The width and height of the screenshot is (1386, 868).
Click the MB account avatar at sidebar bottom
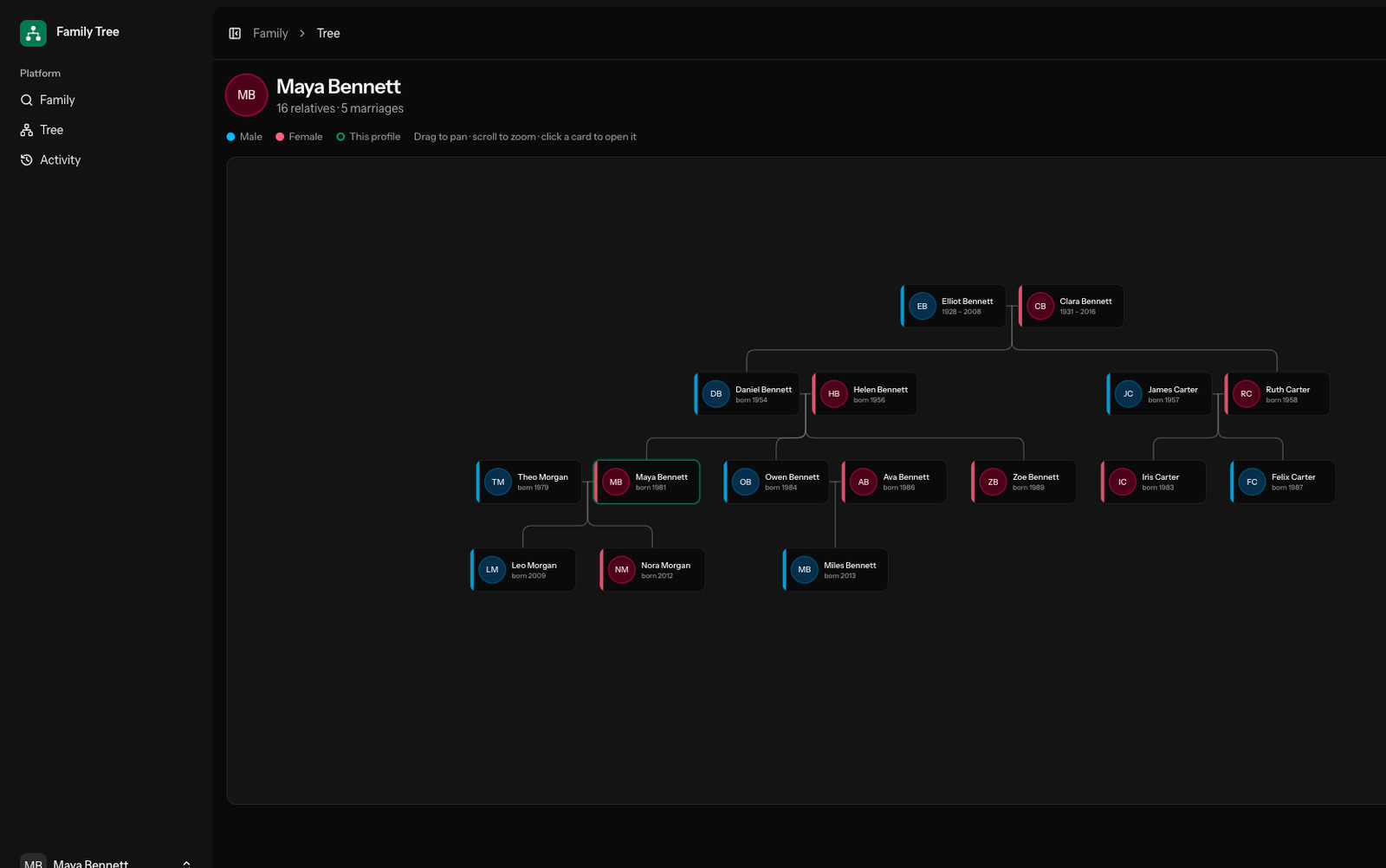(x=33, y=860)
